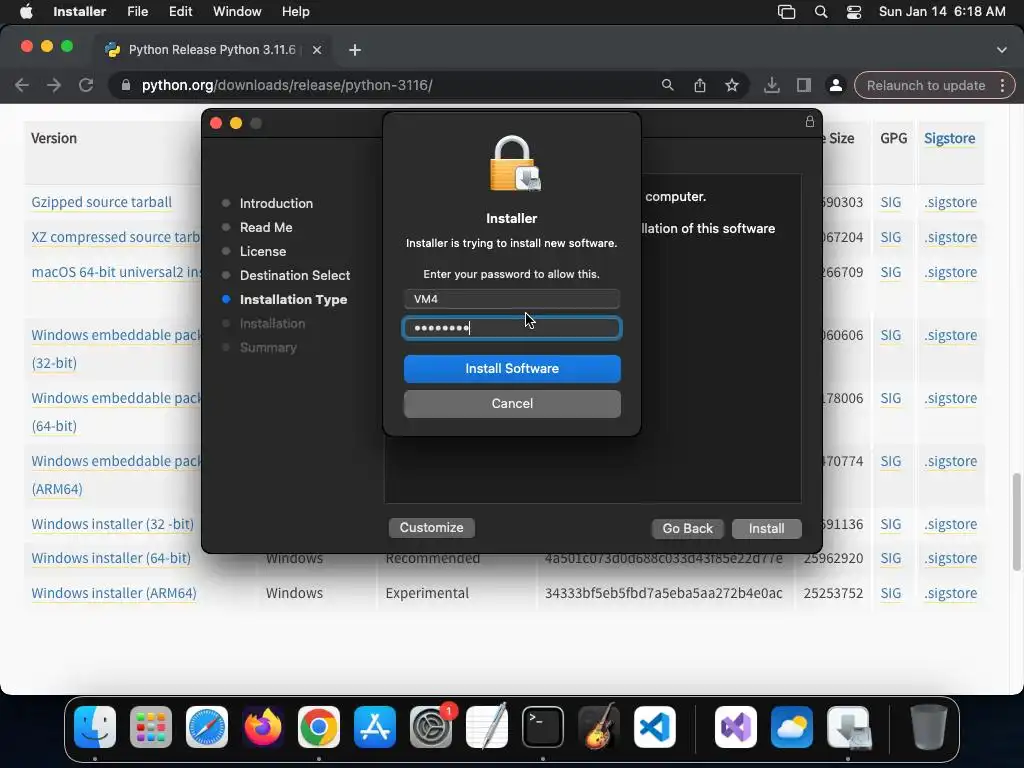Open the Sigstore column header link
The width and height of the screenshot is (1024, 768).
pyautogui.click(x=950, y=138)
